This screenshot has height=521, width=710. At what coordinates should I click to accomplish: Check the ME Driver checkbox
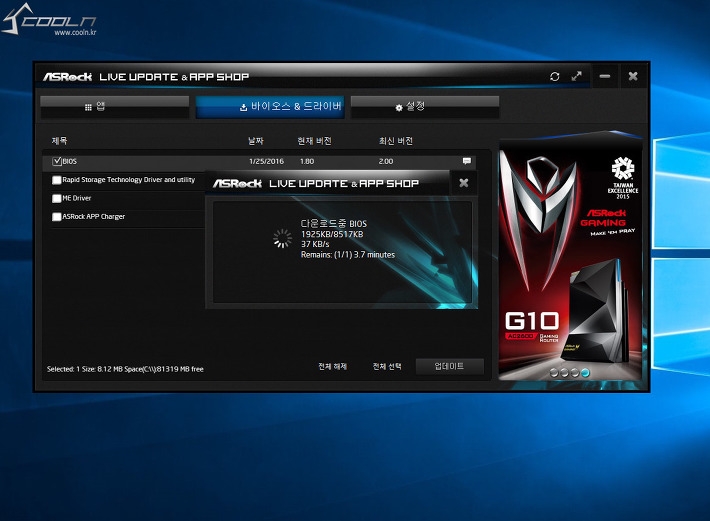click(57, 198)
